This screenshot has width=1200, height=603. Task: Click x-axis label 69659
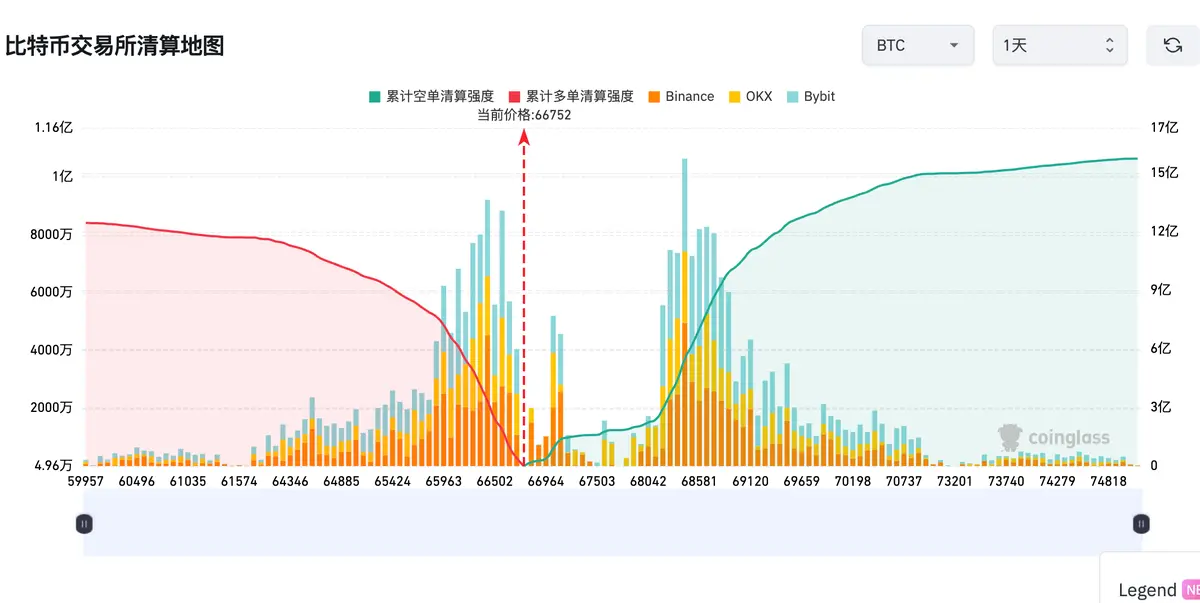[x=801, y=481]
